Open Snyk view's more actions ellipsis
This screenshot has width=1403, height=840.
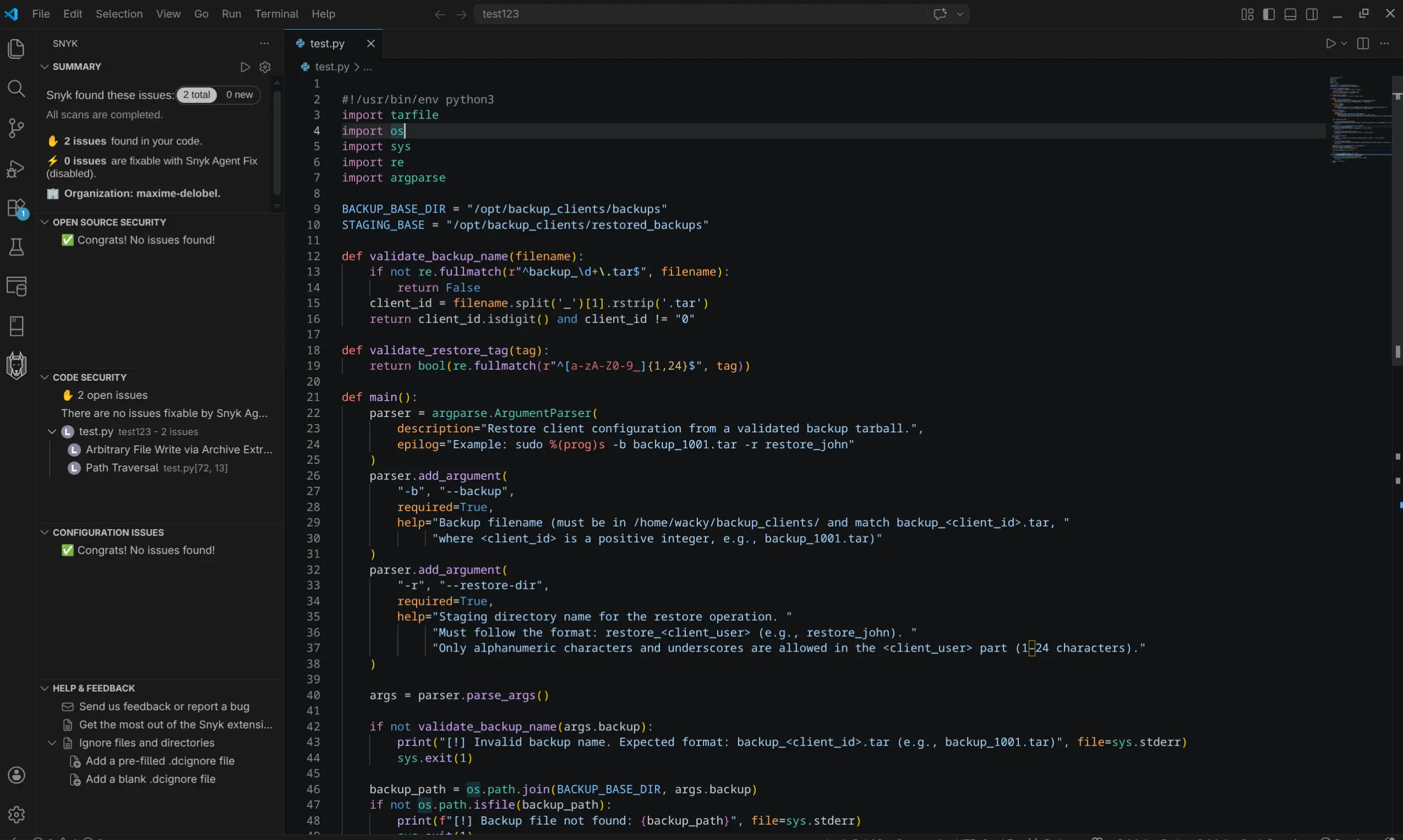pos(264,43)
